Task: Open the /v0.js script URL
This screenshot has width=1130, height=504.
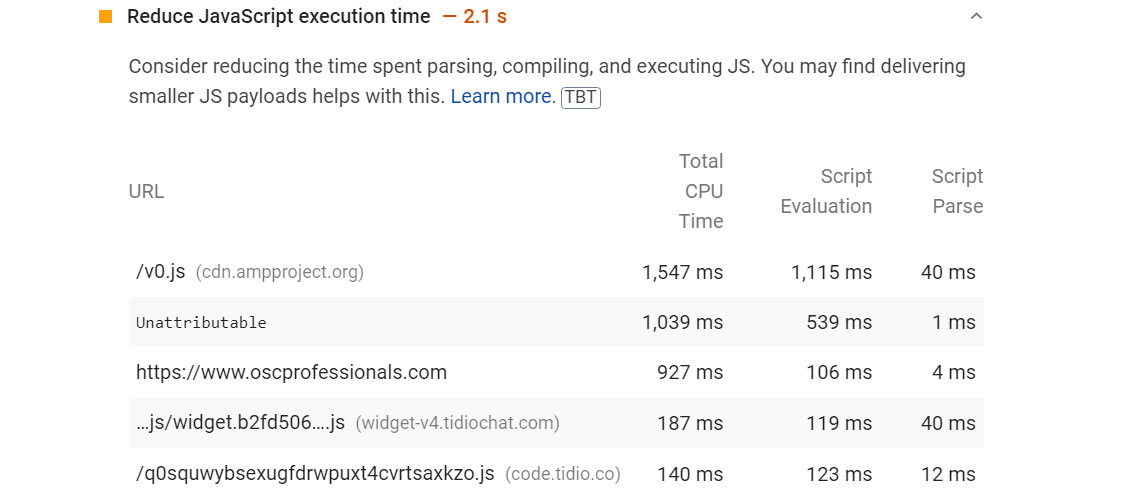Action: pyautogui.click(x=160, y=272)
